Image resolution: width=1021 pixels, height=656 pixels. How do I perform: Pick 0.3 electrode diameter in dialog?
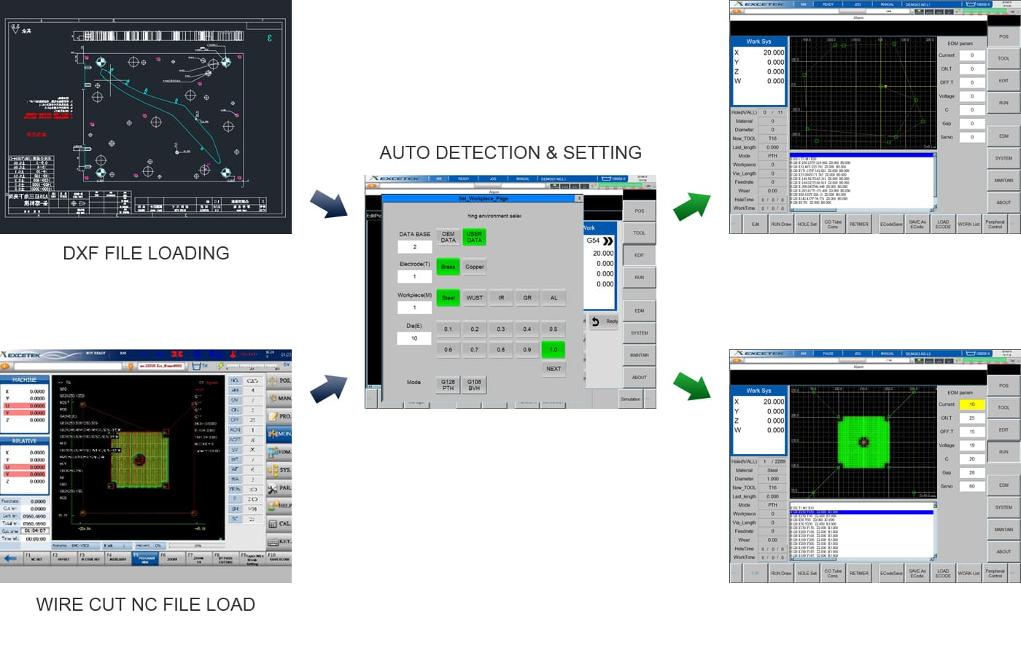click(x=501, y=329)
